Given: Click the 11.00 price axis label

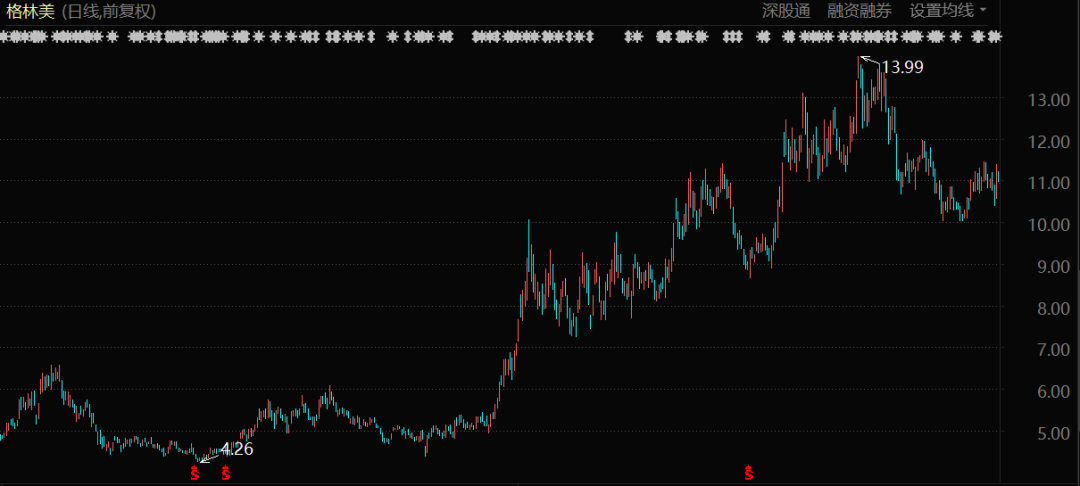Looking at the screenshot, I should click(x=1048, y=183).
